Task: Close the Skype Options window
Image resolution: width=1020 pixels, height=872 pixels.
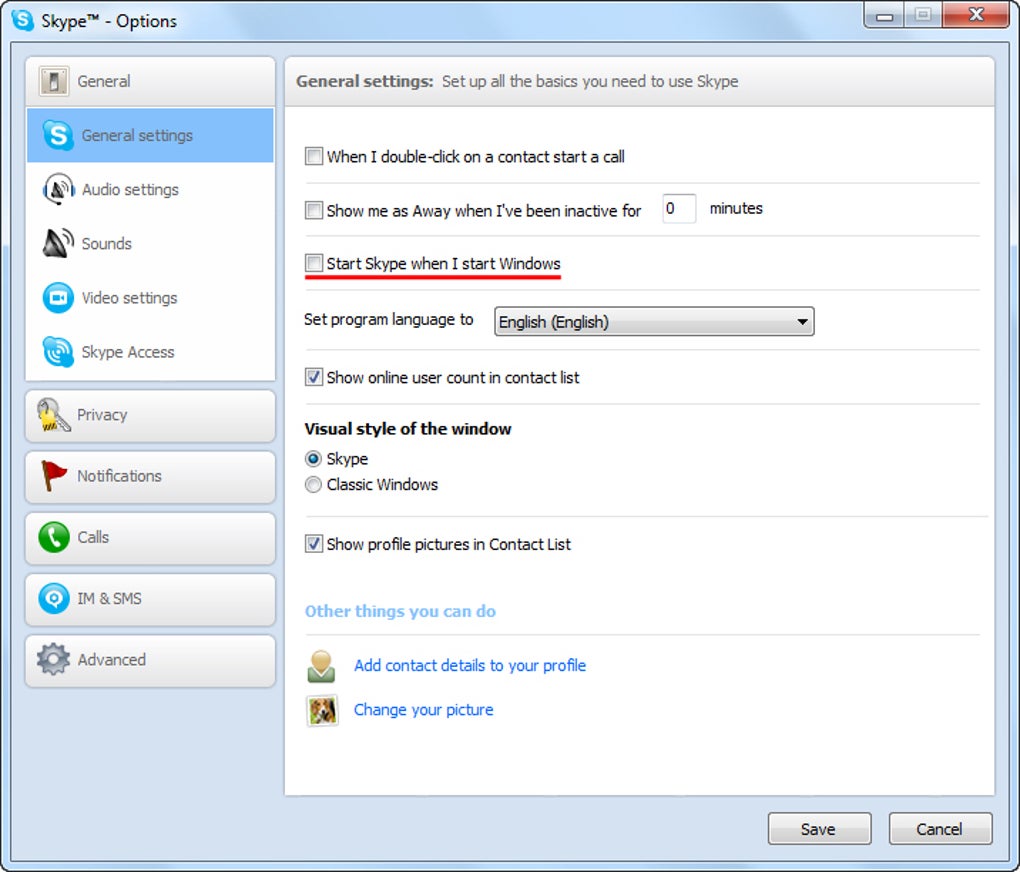Action: click(x=976, y=15)
